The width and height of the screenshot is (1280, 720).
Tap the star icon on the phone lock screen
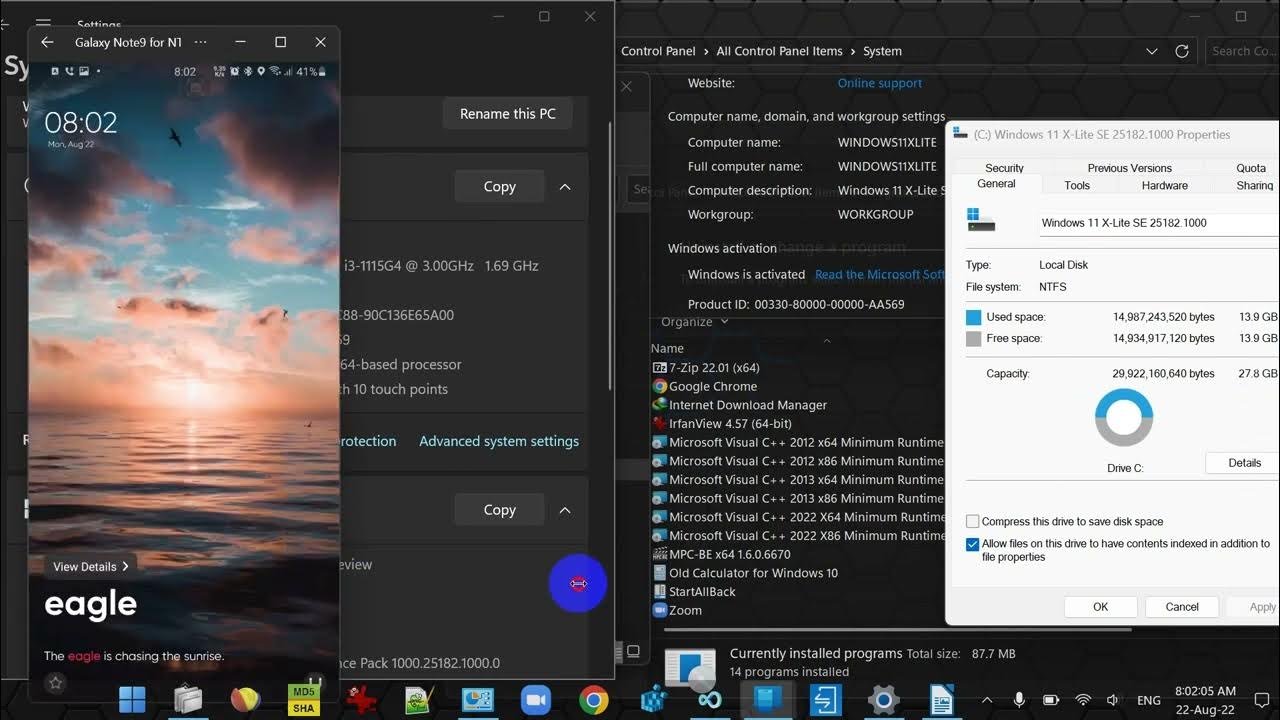click(x=56, y=682)
